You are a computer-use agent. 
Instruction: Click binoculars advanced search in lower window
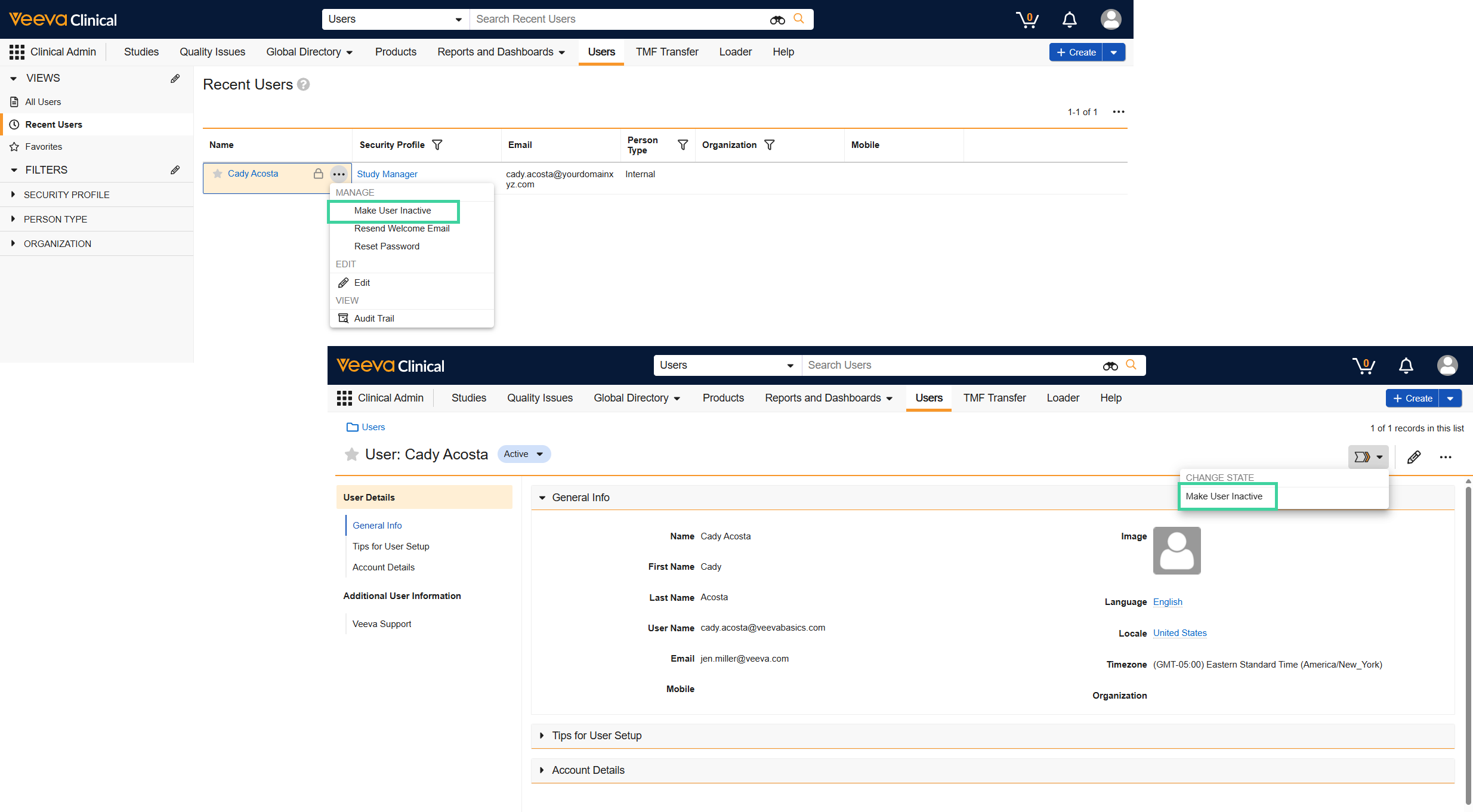click(x=1110, y=366)
